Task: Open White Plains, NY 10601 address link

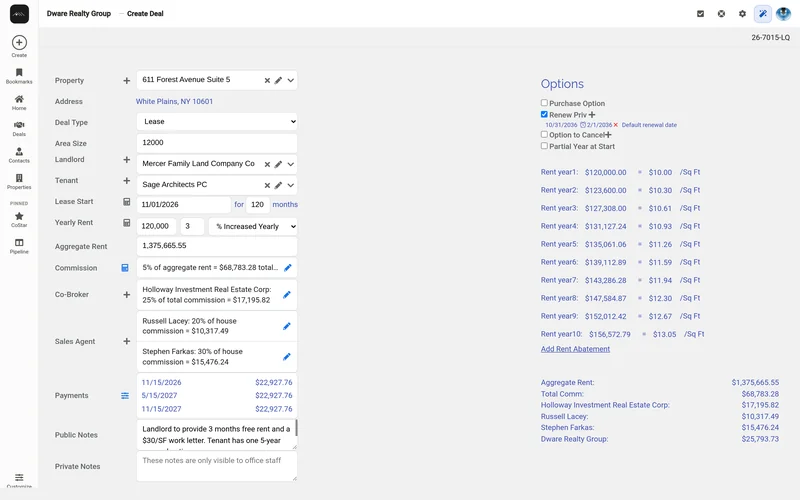Action: click(x=174, y=102)
